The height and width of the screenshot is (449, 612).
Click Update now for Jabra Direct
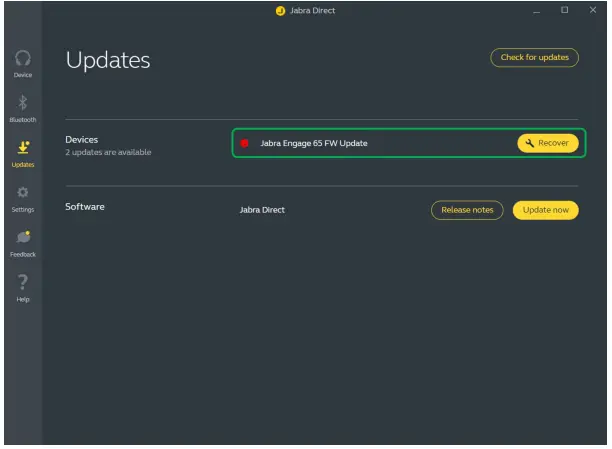[x=545, y=210]
